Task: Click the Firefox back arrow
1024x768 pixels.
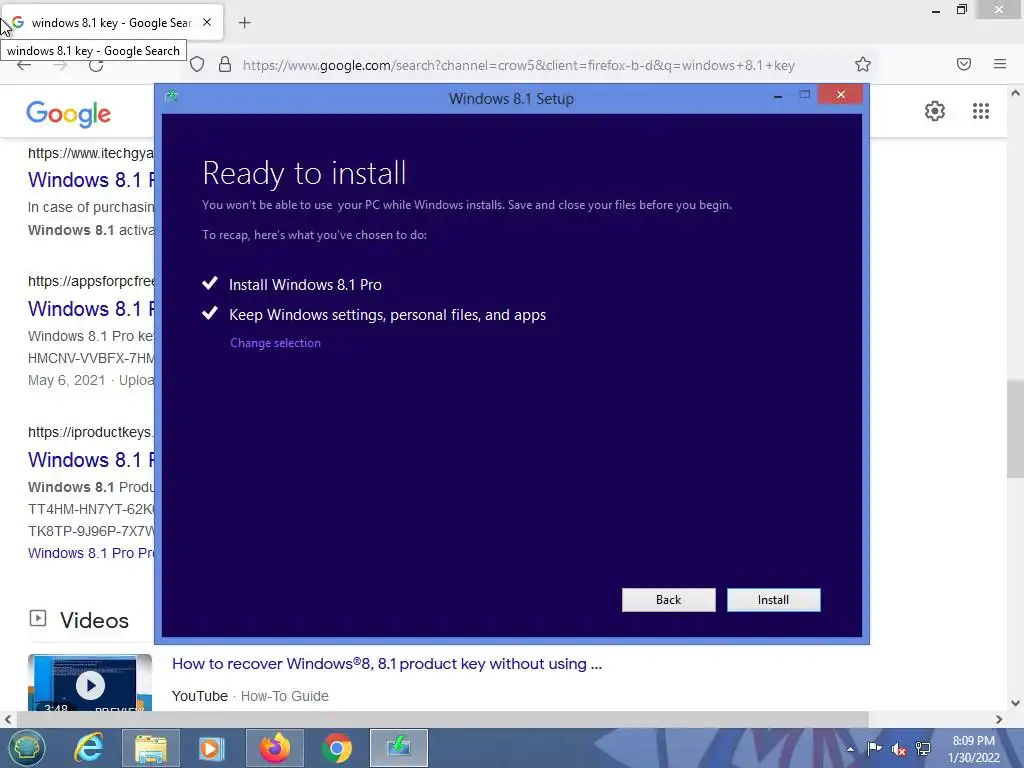Action: pyautogui.click(x=24, y=65)
